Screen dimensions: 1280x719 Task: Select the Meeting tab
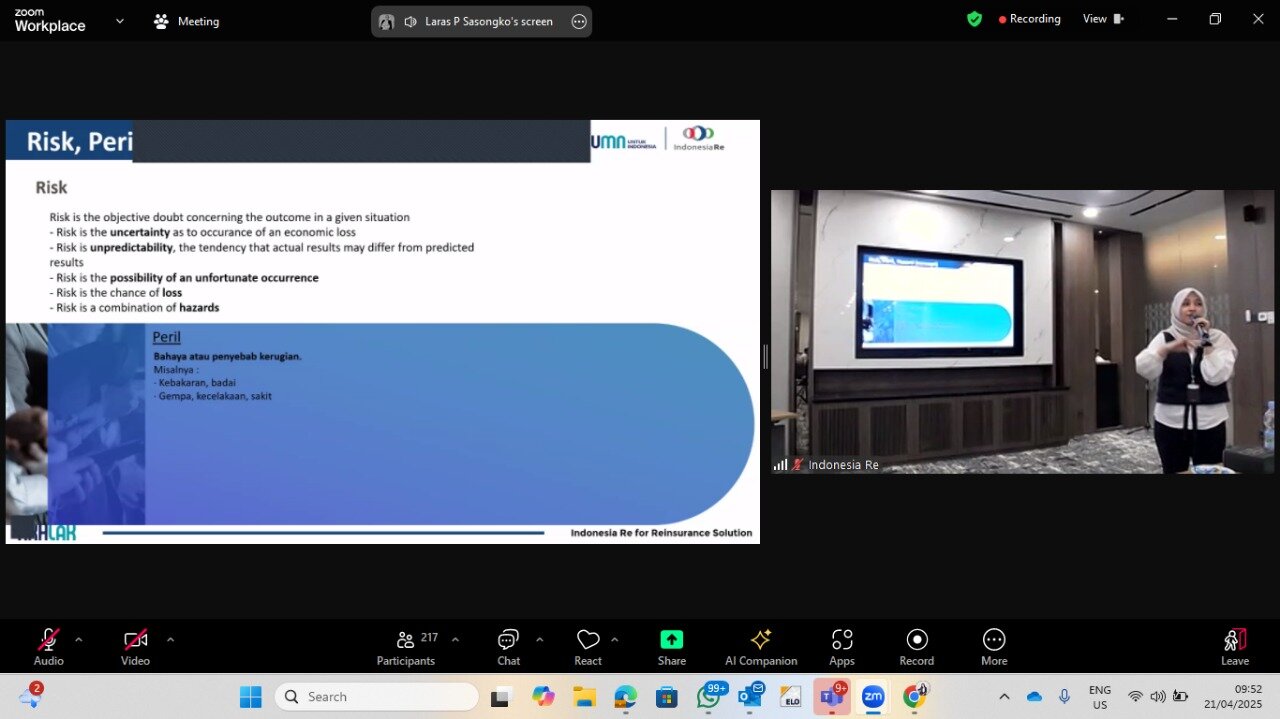187,21
